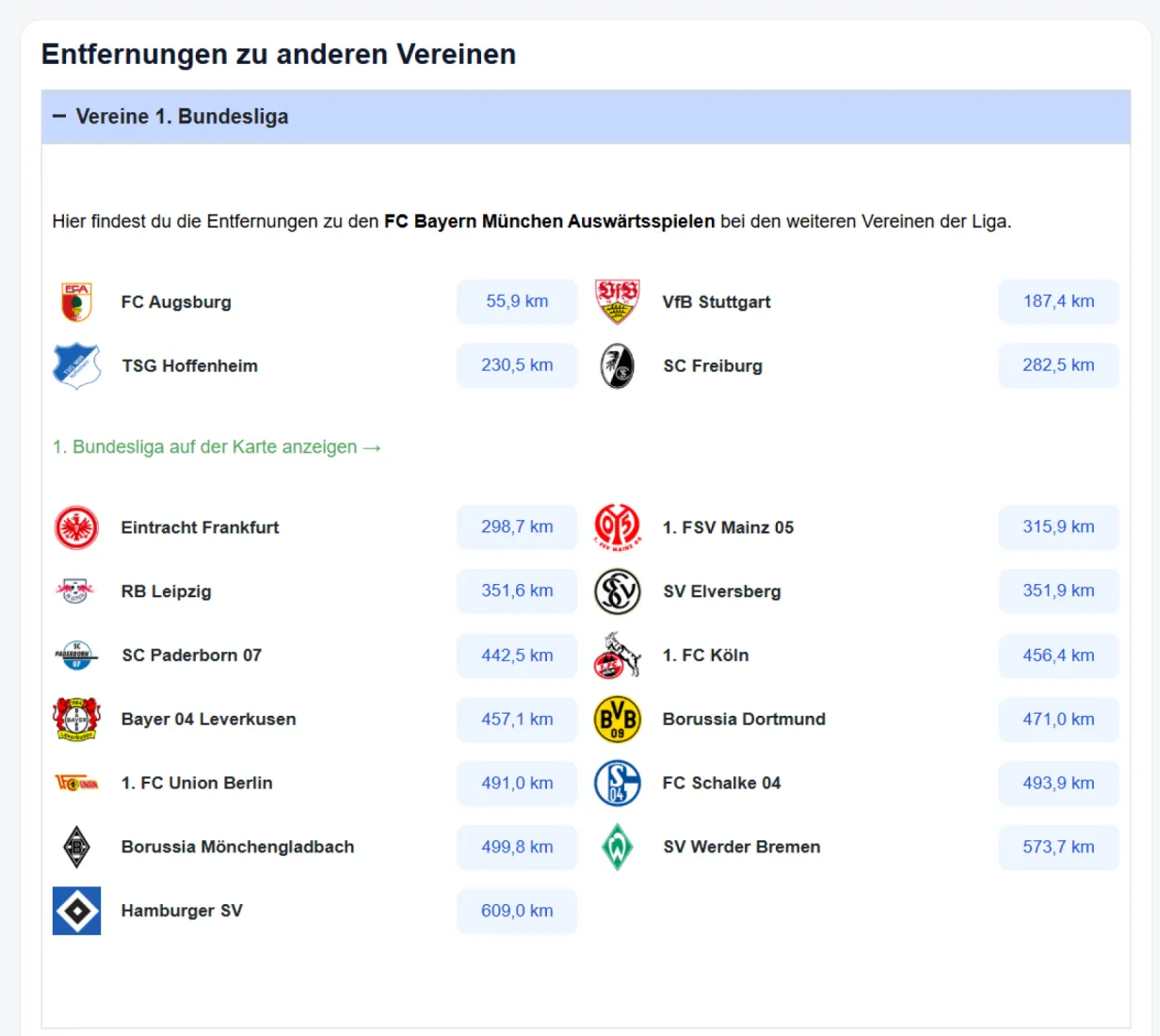The image size is (1160, 1036).
Task: Click the 456,4 km distance for Köln
Action: pyautogui.click(x=1058, y=656)
